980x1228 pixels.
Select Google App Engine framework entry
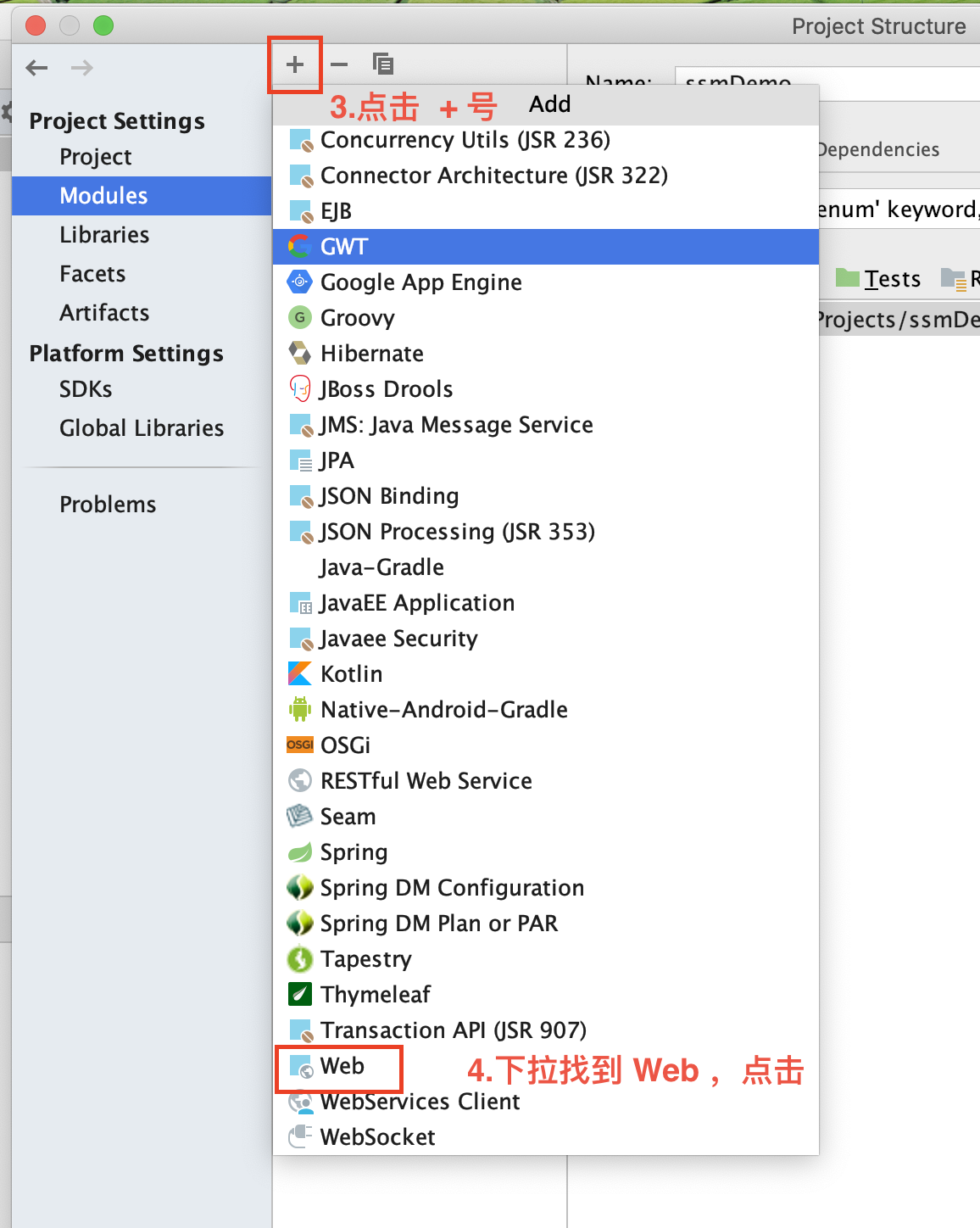point(546,282)
